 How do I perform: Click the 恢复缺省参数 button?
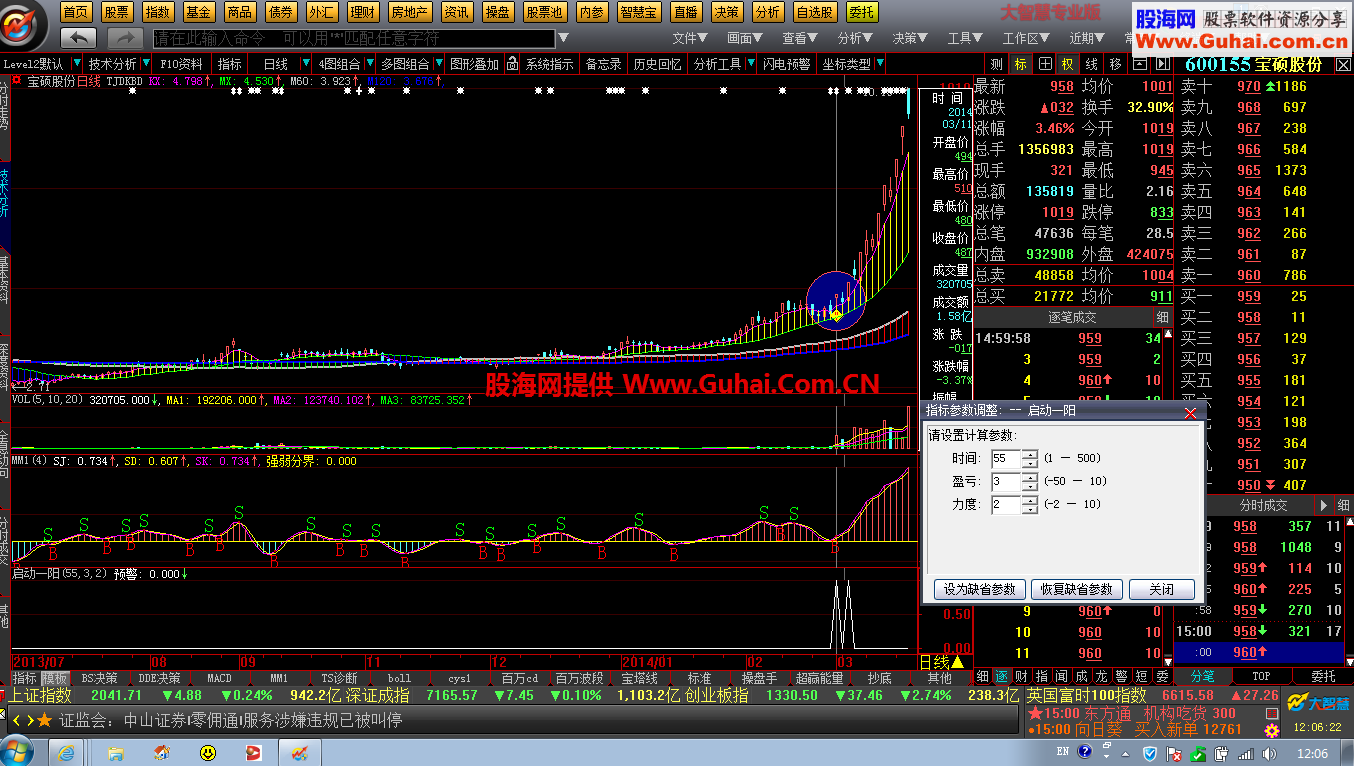pos(1077,589)
